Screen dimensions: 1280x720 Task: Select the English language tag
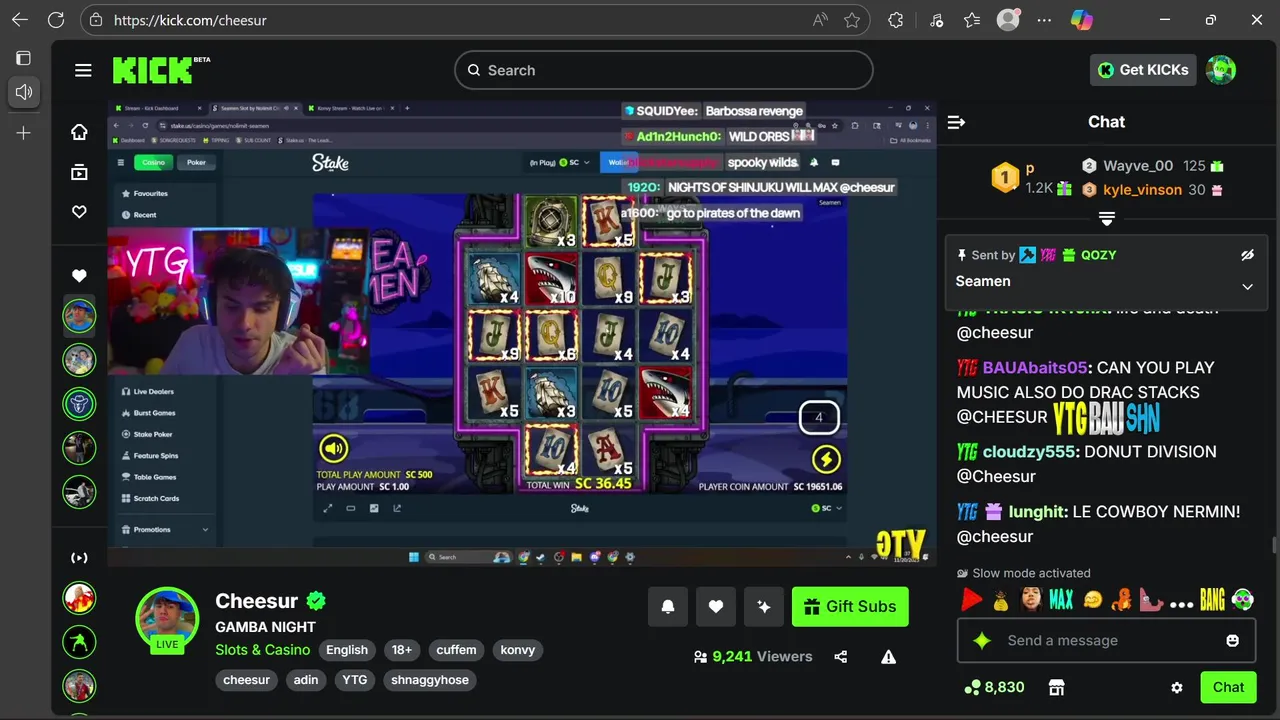347,650
